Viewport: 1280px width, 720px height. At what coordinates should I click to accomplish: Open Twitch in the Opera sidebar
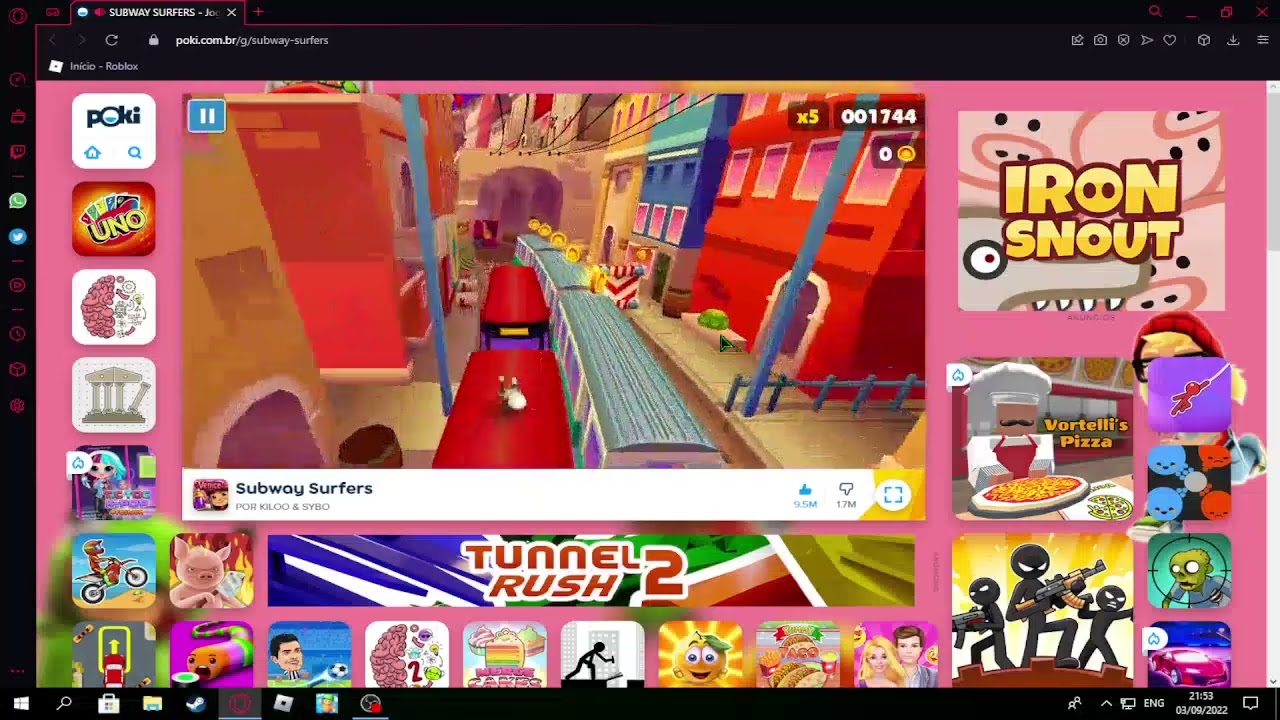coord(17,152)
